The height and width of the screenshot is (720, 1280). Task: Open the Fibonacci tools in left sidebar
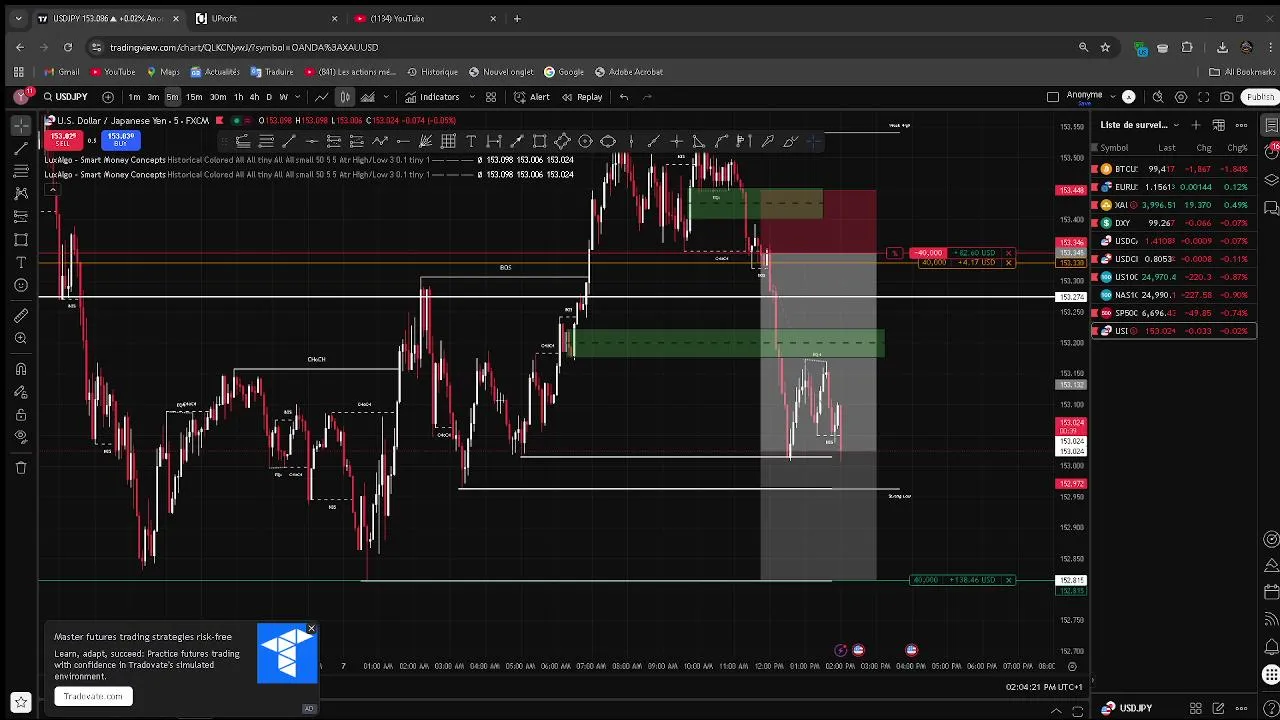pos(21,171)
